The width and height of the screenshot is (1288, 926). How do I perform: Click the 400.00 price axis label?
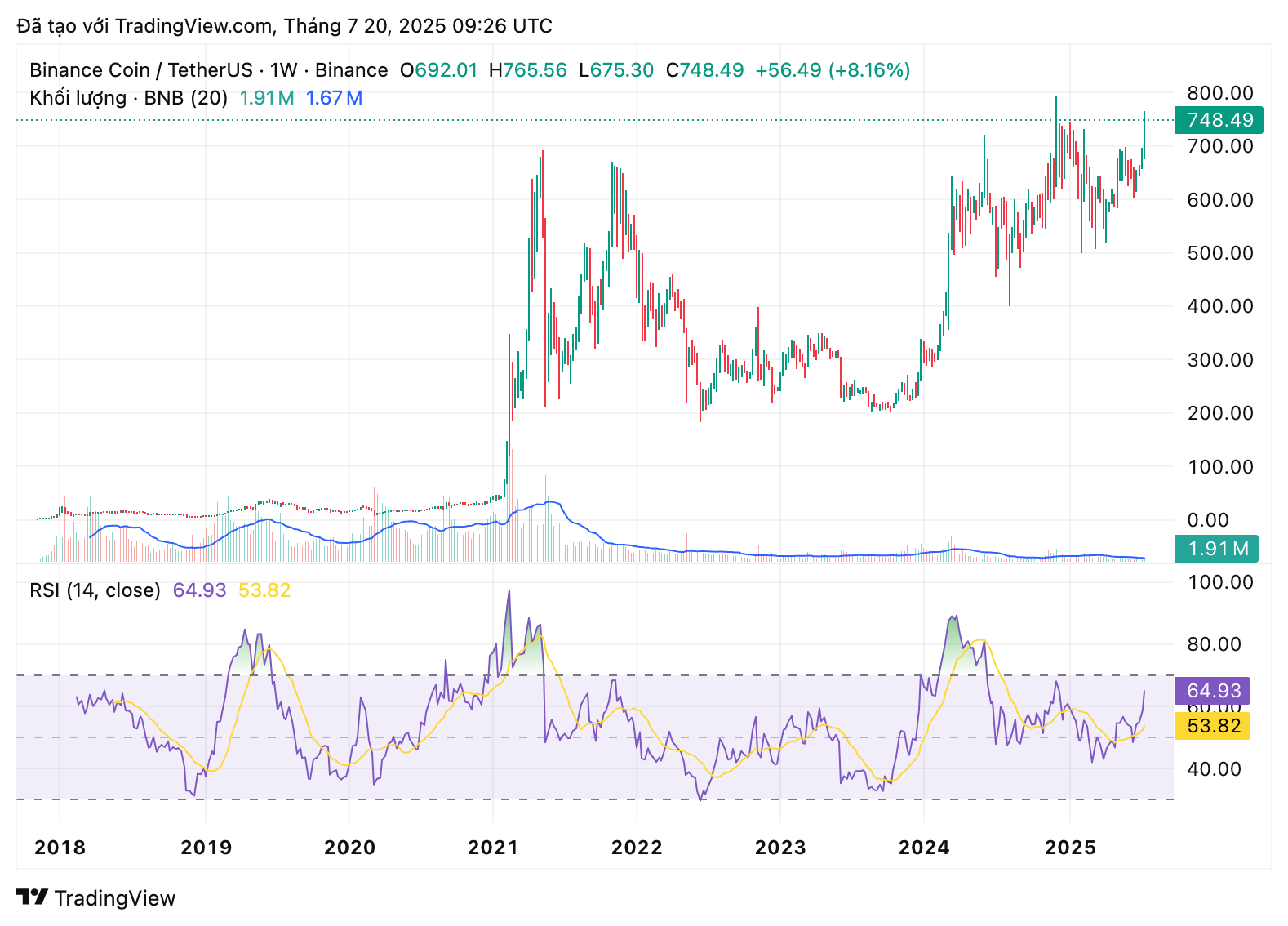tap(1220, 306)
